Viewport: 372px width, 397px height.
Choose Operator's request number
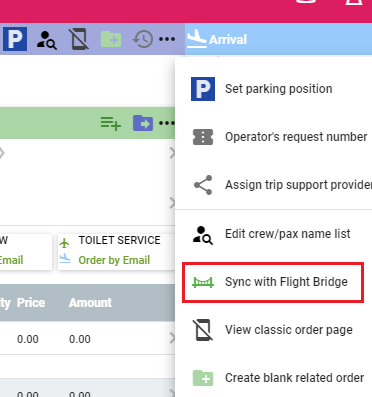pos(273,137)
